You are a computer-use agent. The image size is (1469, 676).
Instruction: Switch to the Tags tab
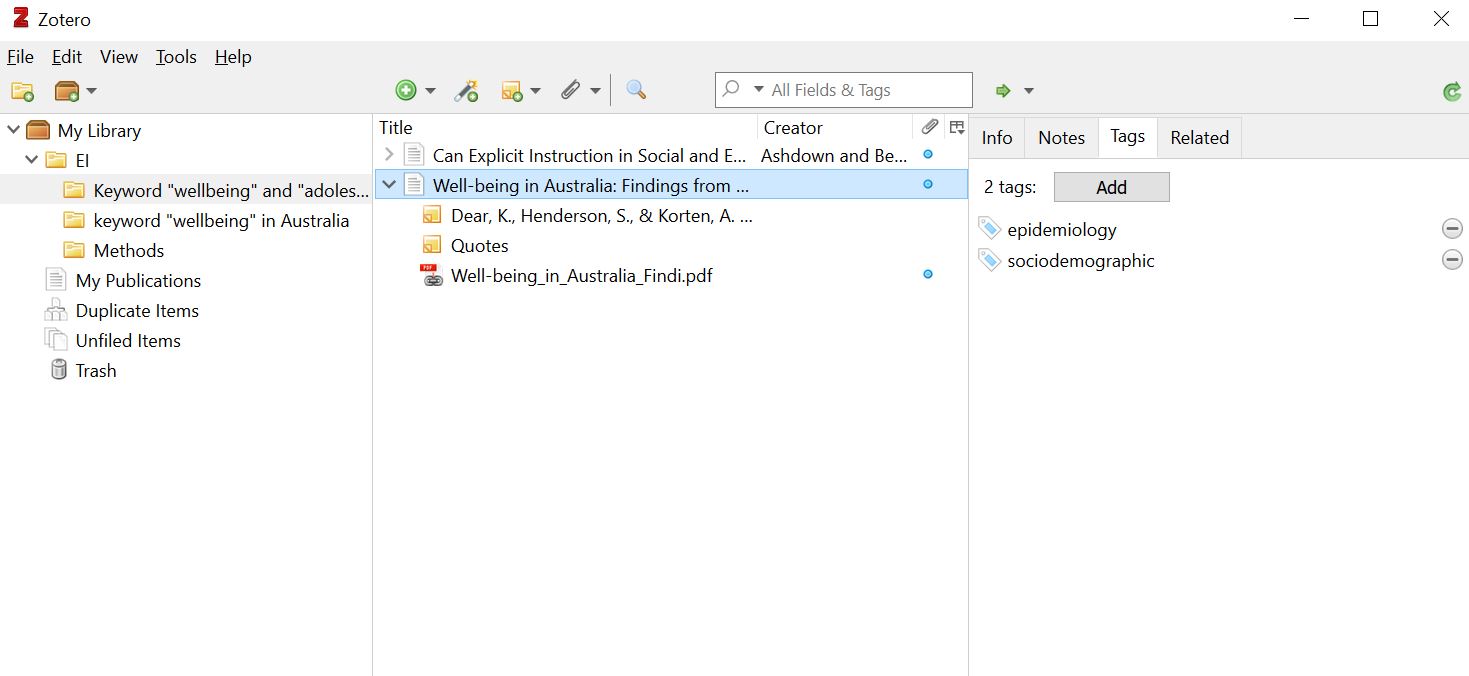click(1127, 137)
